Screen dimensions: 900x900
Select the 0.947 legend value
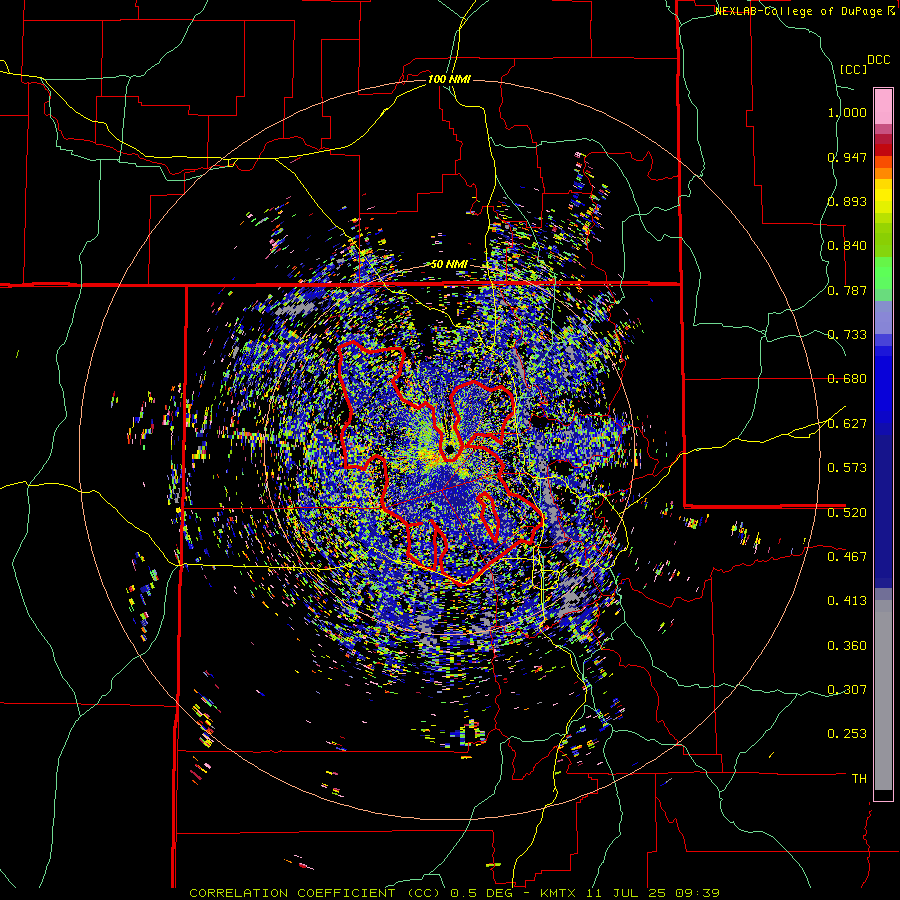click(847, 157)
